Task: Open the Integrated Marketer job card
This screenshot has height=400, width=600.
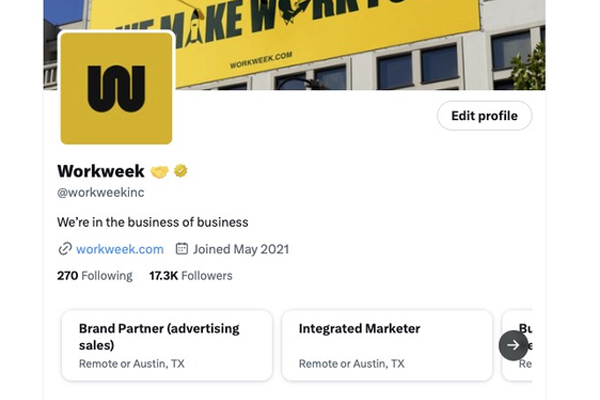Action: (x=387, y=346)
